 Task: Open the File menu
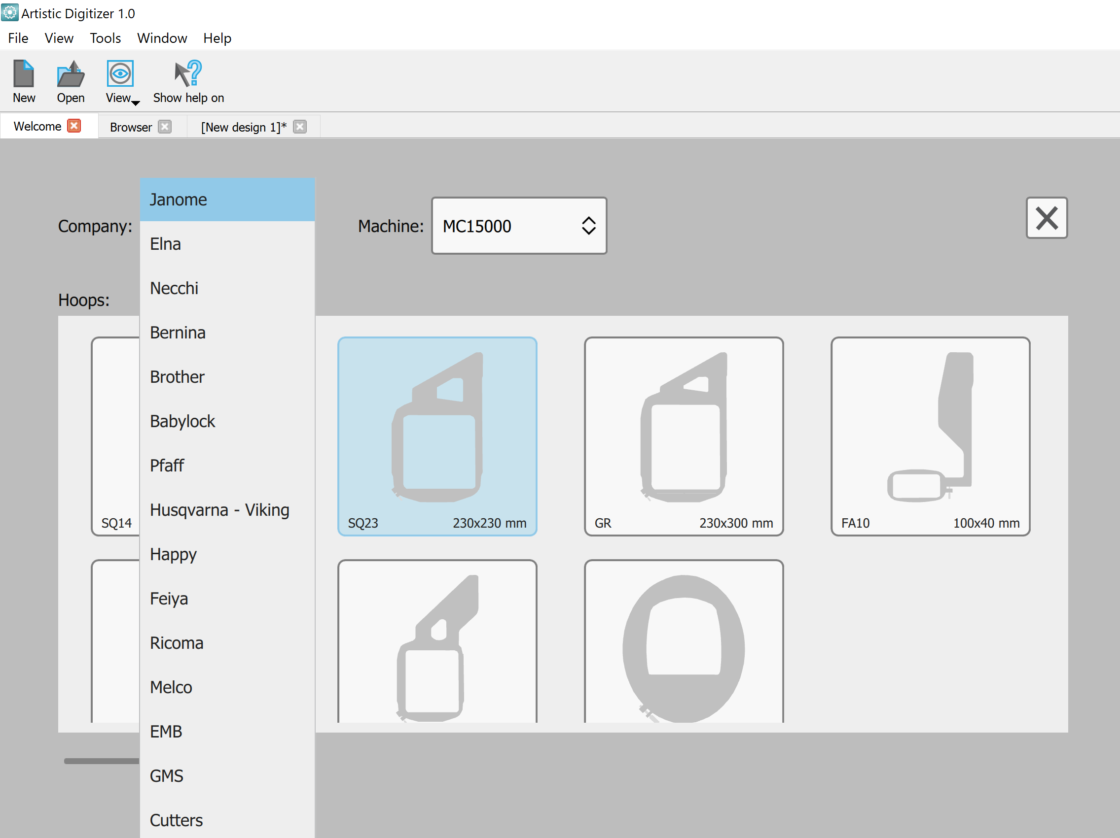click(18, 38)
